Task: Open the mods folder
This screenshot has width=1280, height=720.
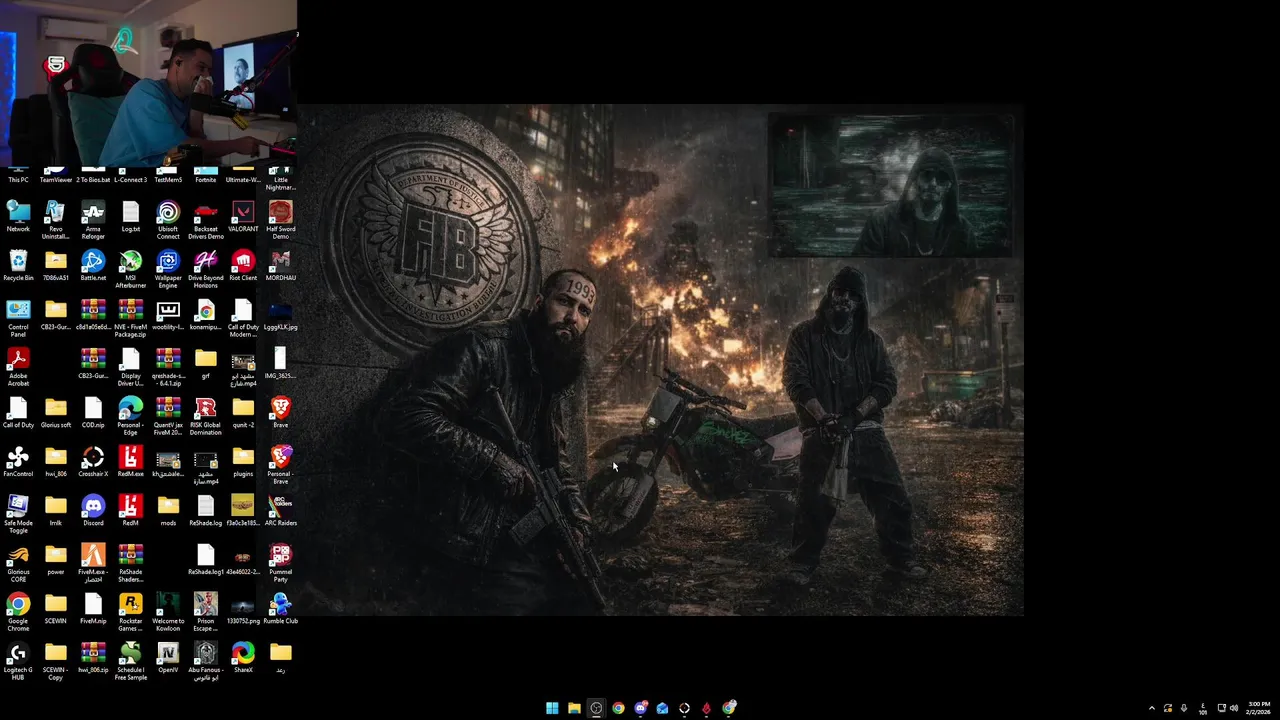Action: 168,511
